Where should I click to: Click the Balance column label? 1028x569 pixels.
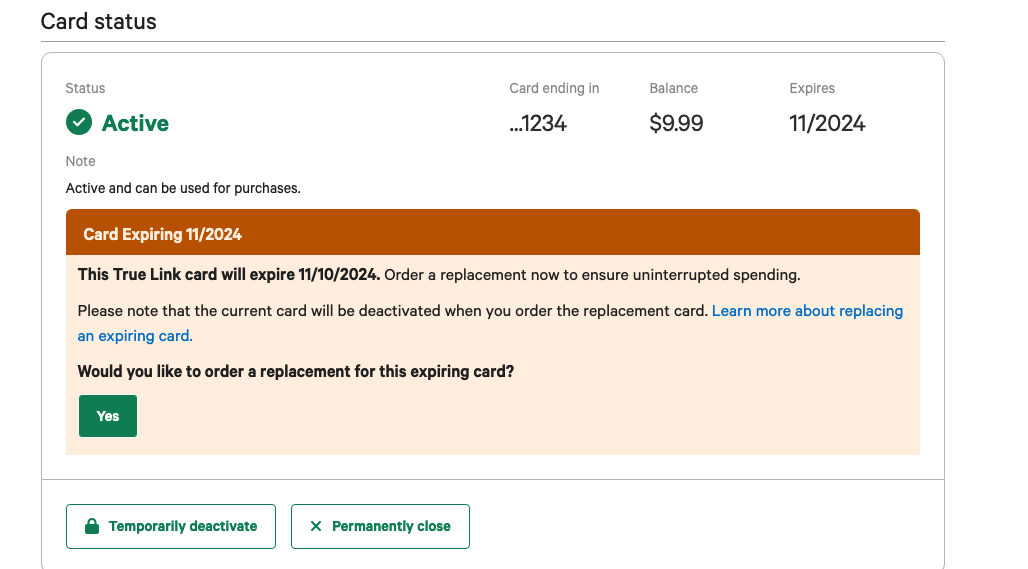(673, 88)
